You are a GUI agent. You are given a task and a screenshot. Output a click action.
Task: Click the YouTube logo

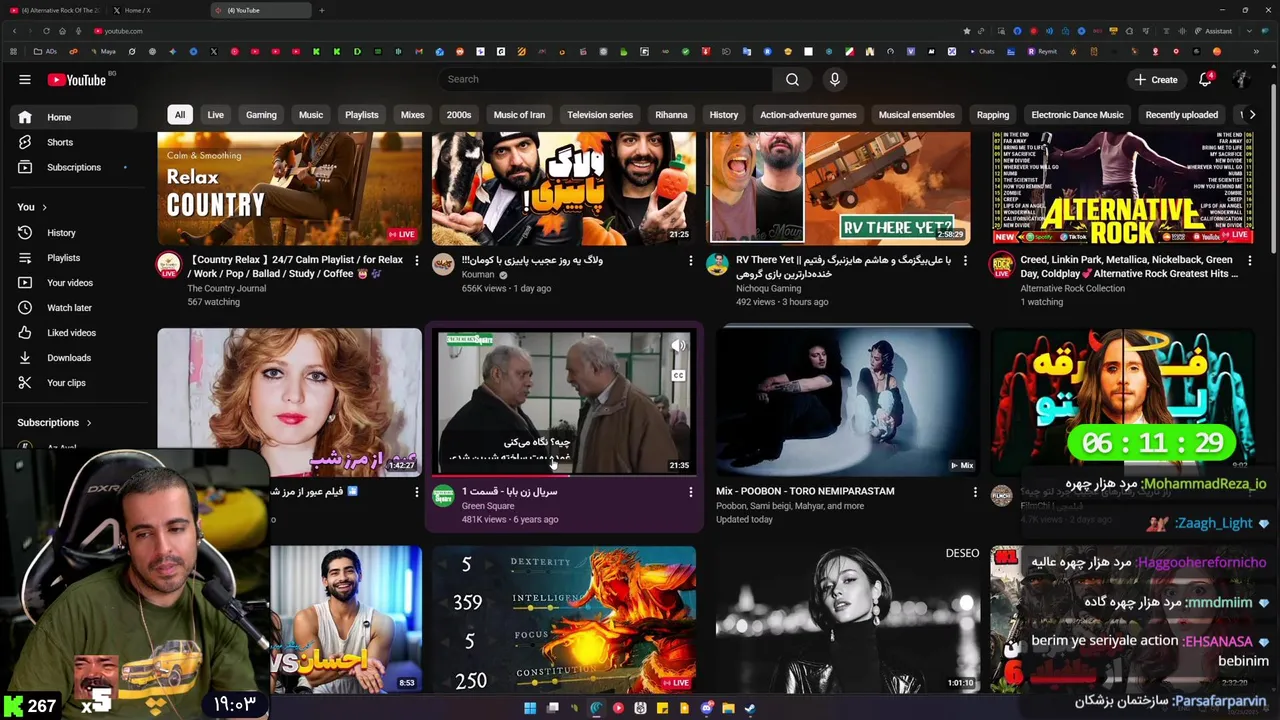[x=77, y=80]
